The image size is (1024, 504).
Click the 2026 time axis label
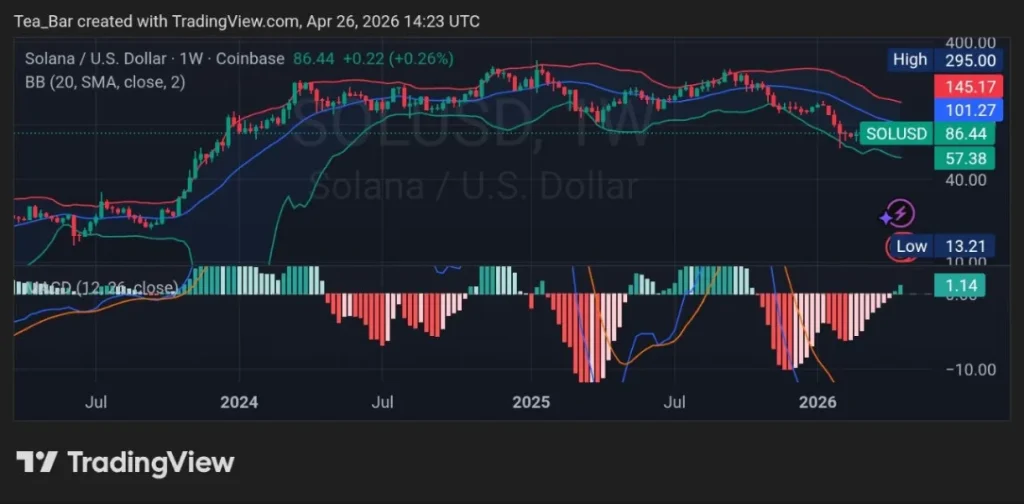(818, 402)
